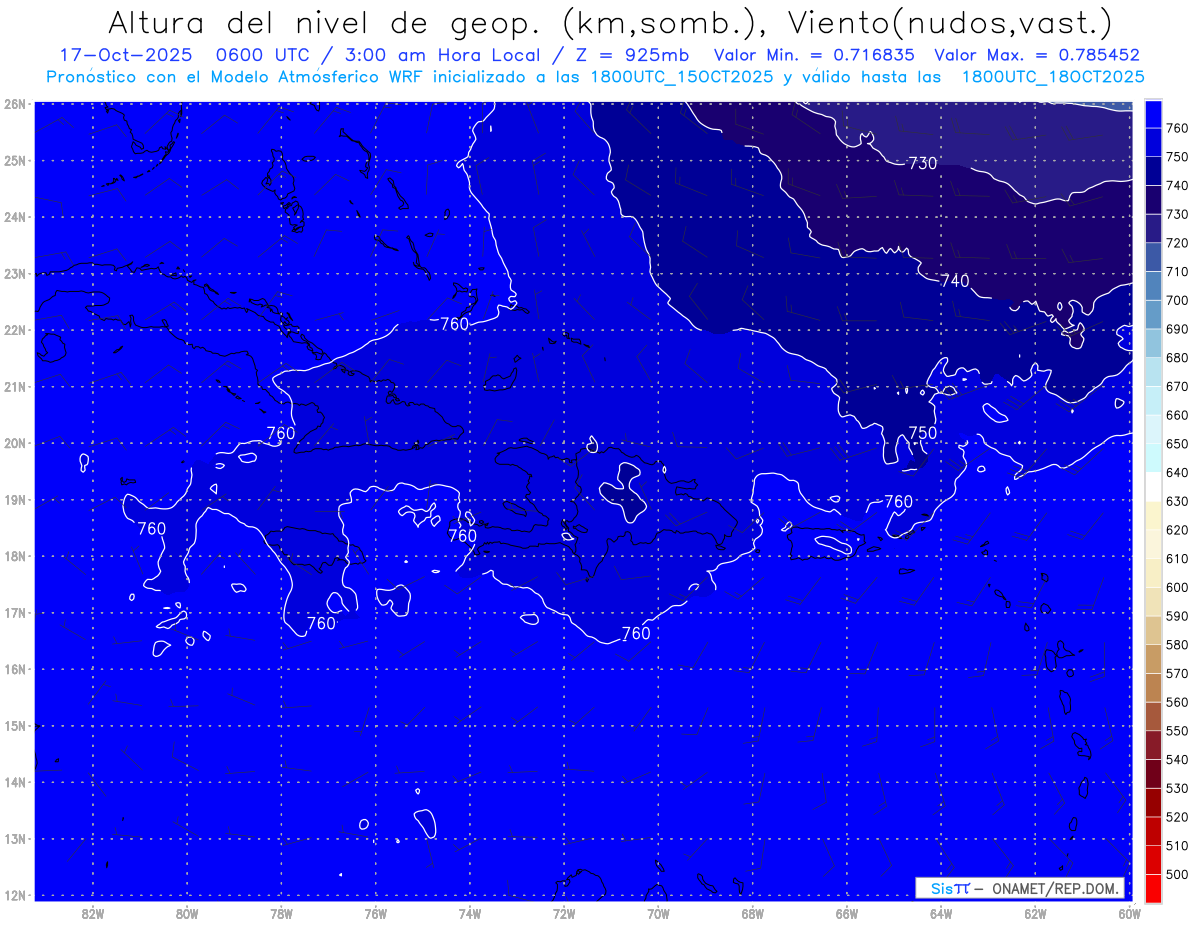Click the 640 value on the color scale
The image size is (1200, 927).
click(1176, 472)
